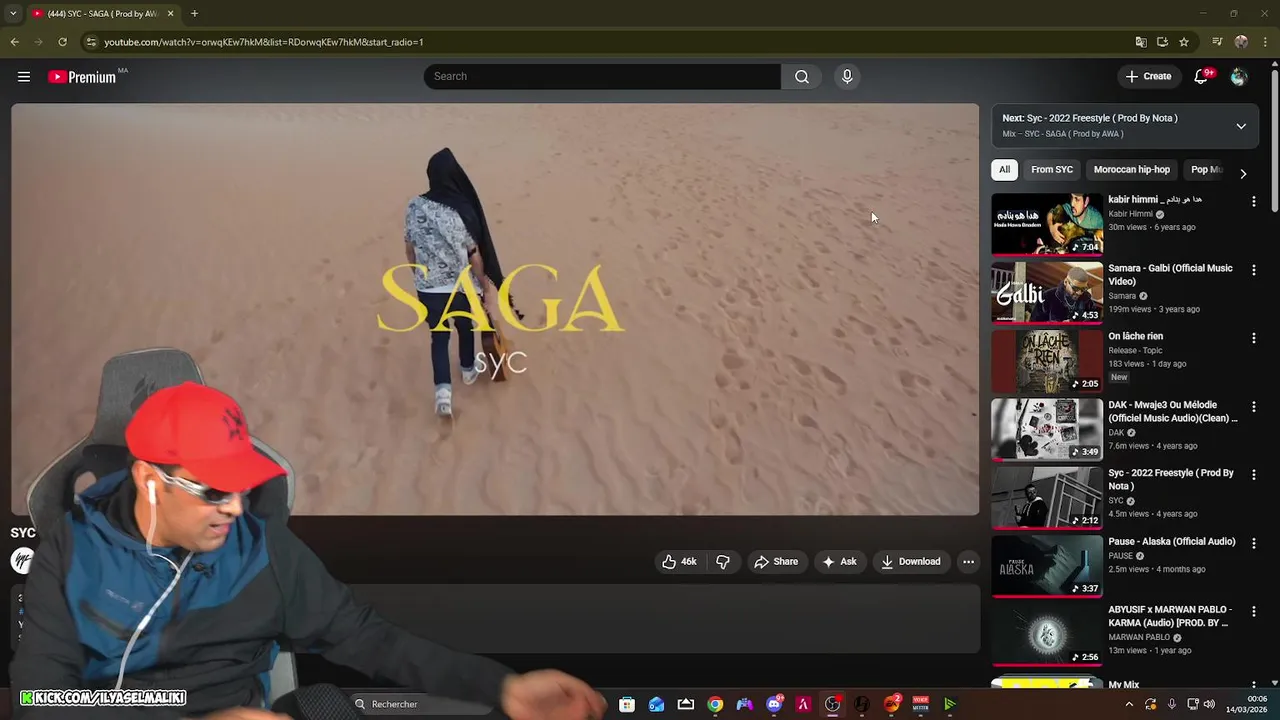Click the MARWAN PABLO channel name
The image size is (1280, 720).
coord(1139,637)
